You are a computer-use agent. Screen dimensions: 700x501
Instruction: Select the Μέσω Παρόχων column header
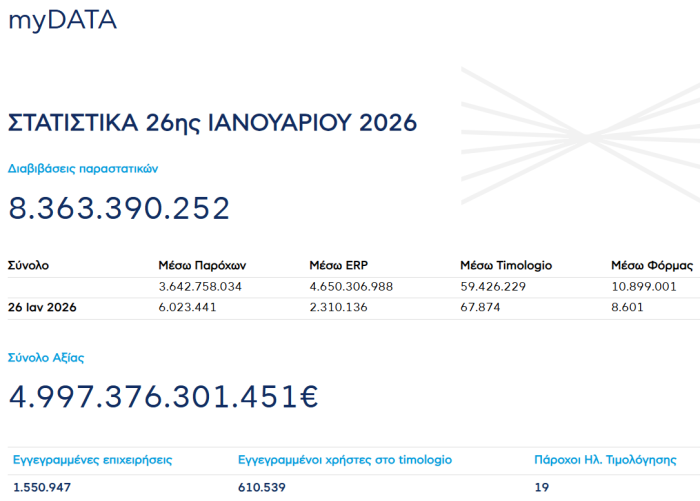[202, 266]
